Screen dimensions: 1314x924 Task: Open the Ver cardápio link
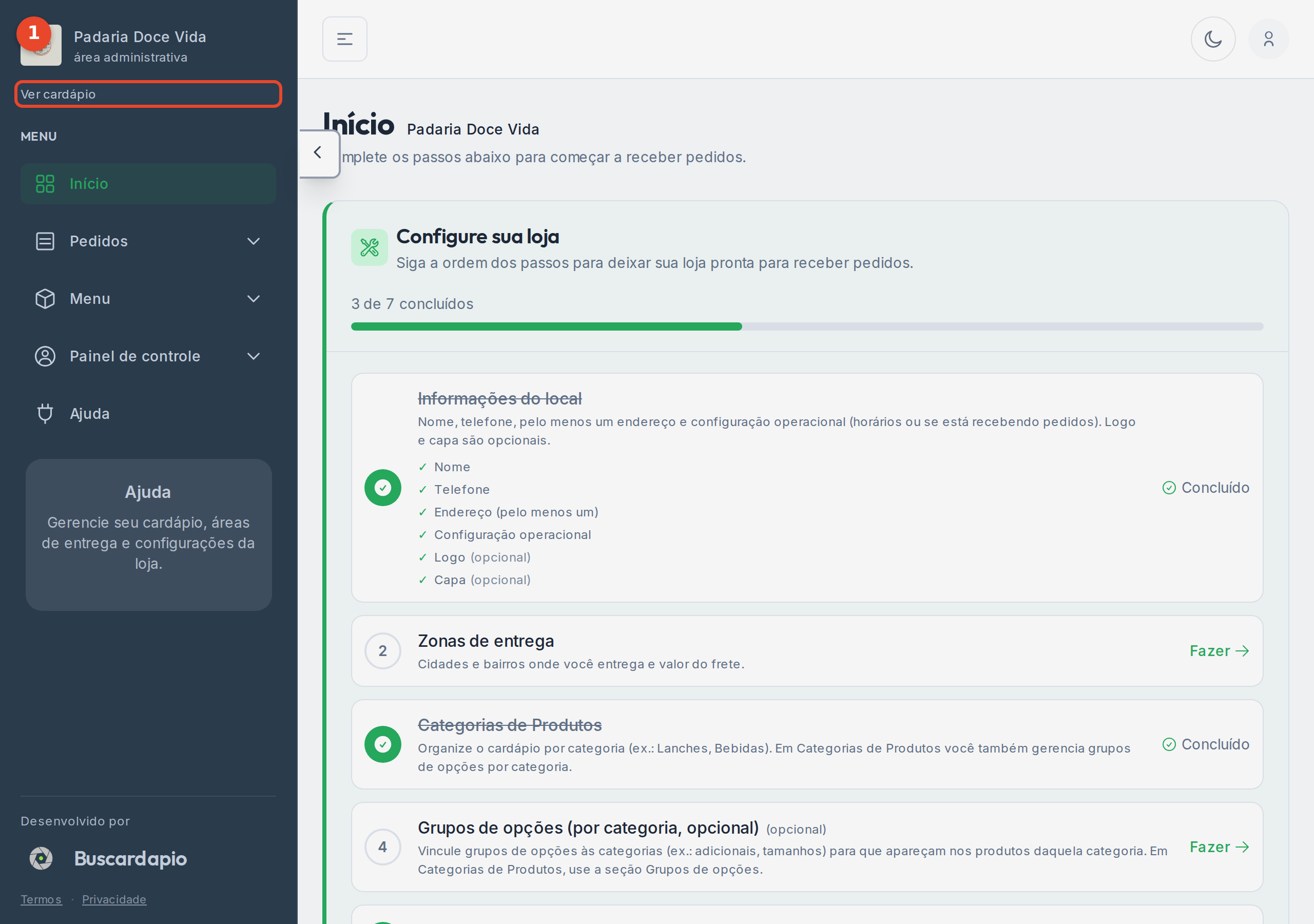click(148, 94)
